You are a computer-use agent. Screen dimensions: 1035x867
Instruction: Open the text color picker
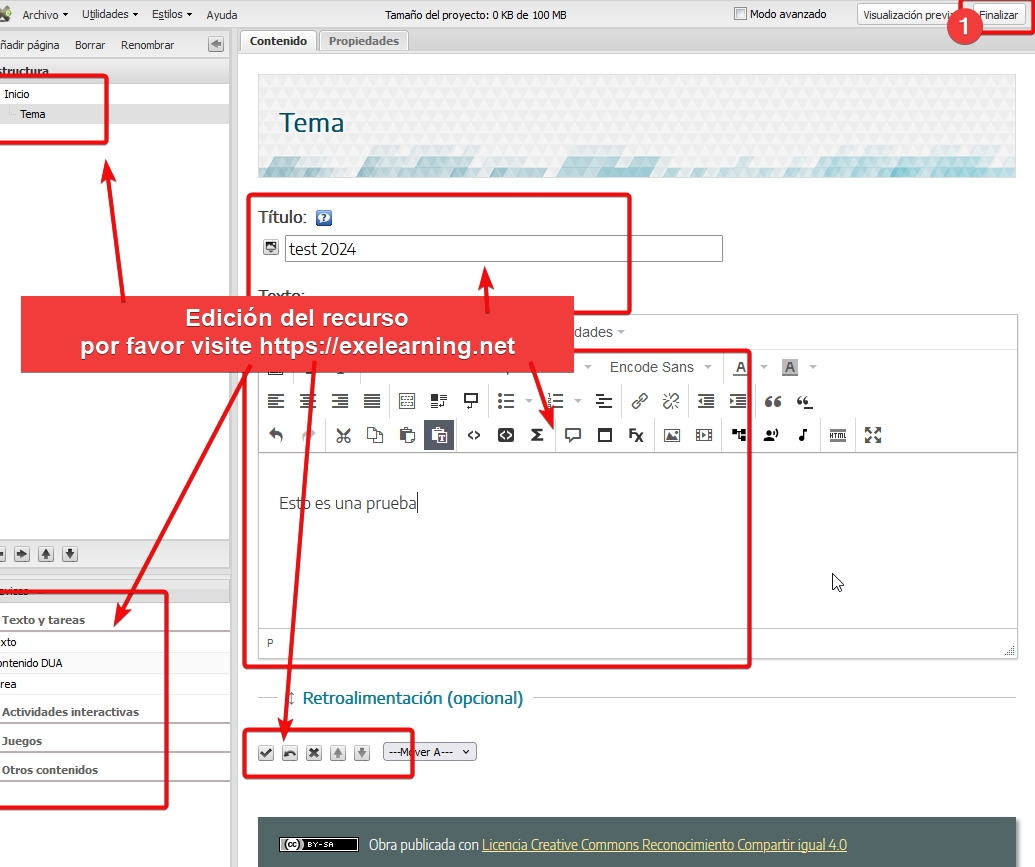click(741, 367)
